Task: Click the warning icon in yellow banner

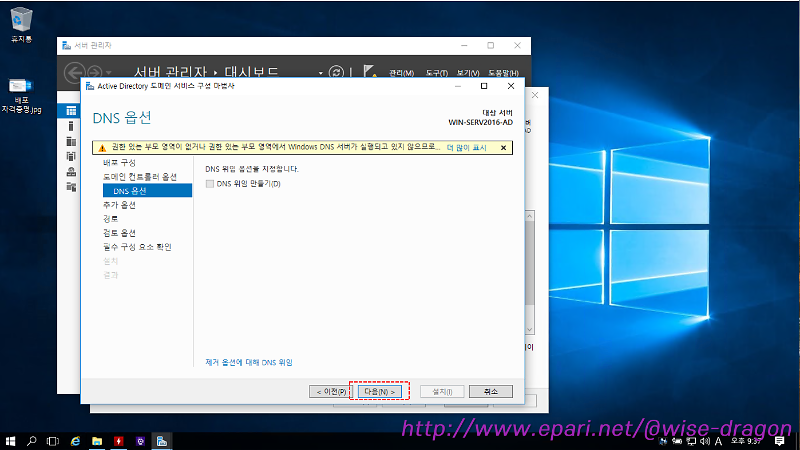Action: tap(102, 148)
